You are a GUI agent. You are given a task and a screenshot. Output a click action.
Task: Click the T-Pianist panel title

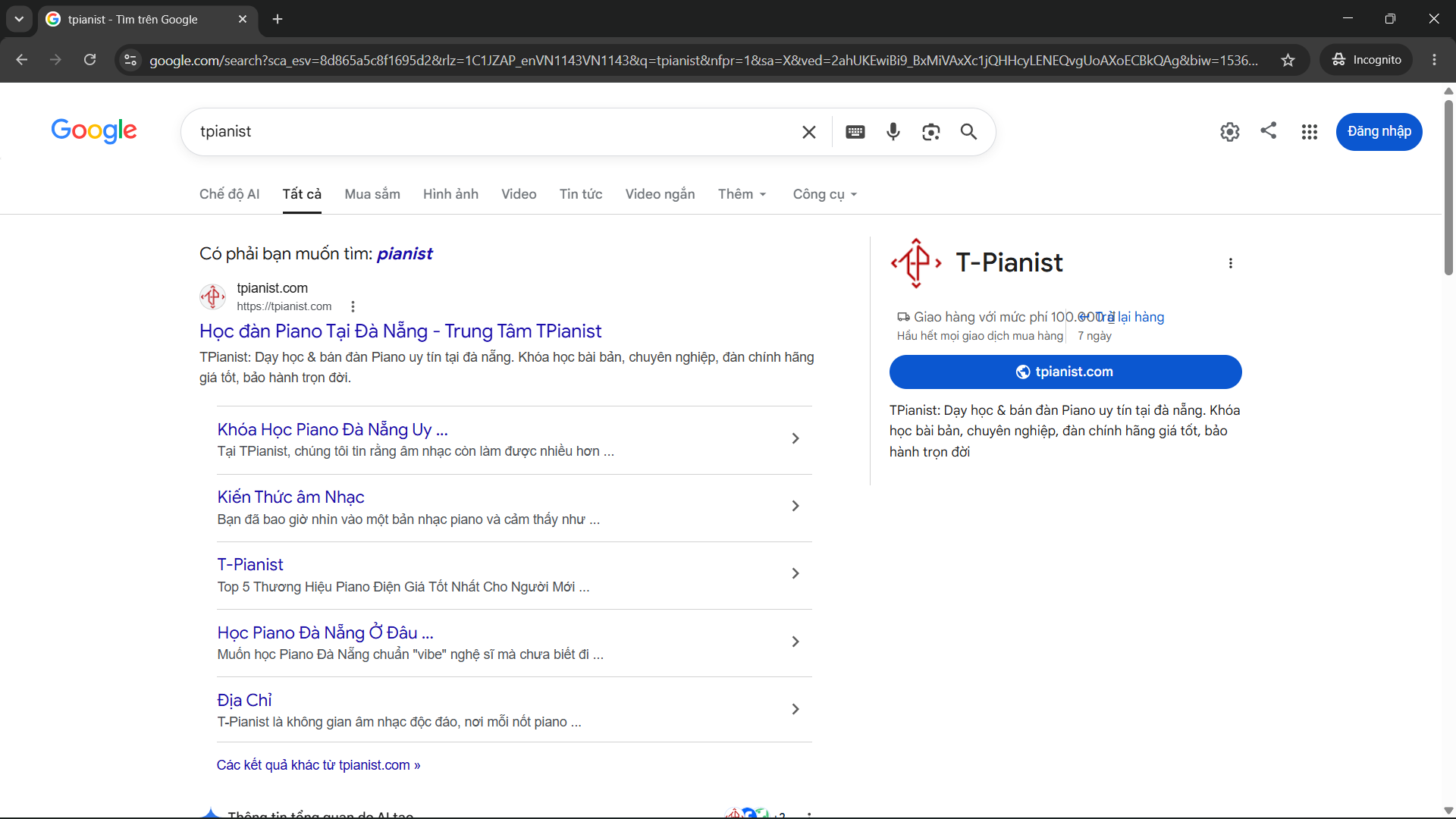[1009, 262]
